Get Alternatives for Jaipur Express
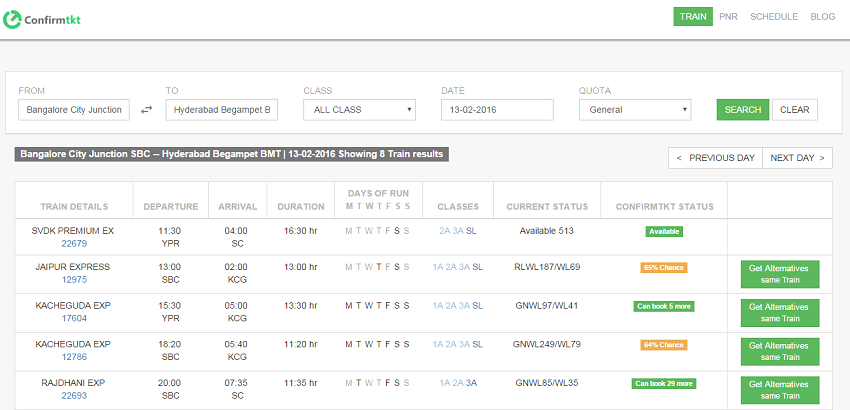850x410 pixels. tap(779, 274)
